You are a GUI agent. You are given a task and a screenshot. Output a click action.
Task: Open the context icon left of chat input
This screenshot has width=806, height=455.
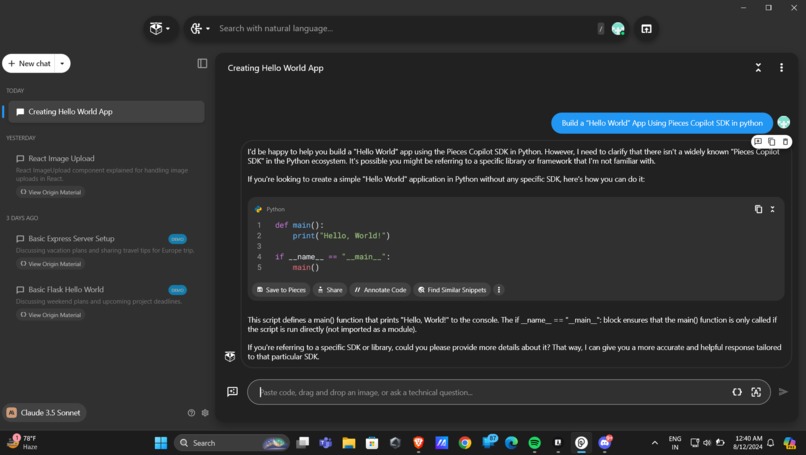pos(232,392)
